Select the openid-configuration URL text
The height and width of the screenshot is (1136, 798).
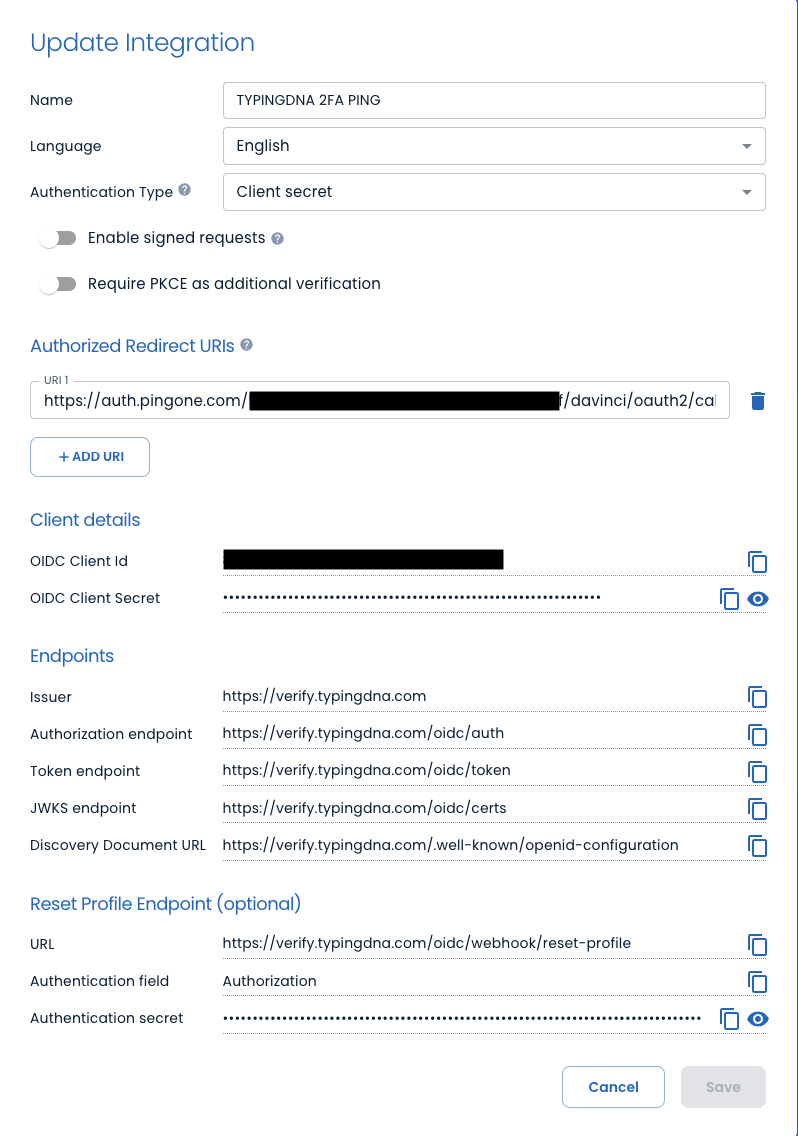[450, 845]
